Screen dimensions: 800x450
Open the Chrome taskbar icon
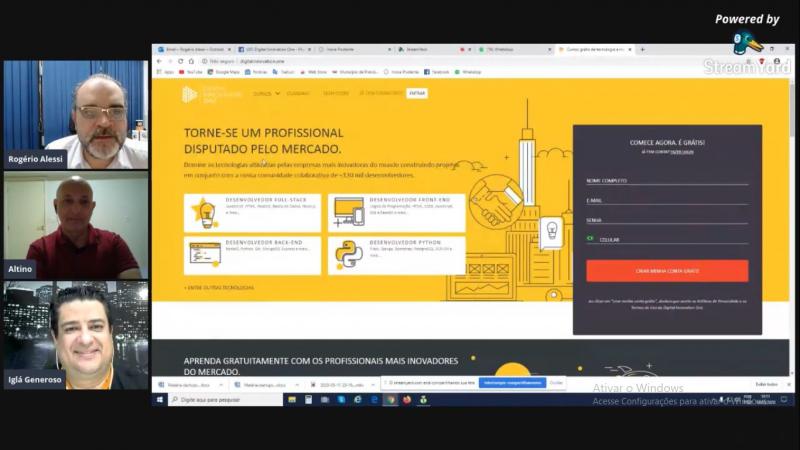[x=390, y=399]
